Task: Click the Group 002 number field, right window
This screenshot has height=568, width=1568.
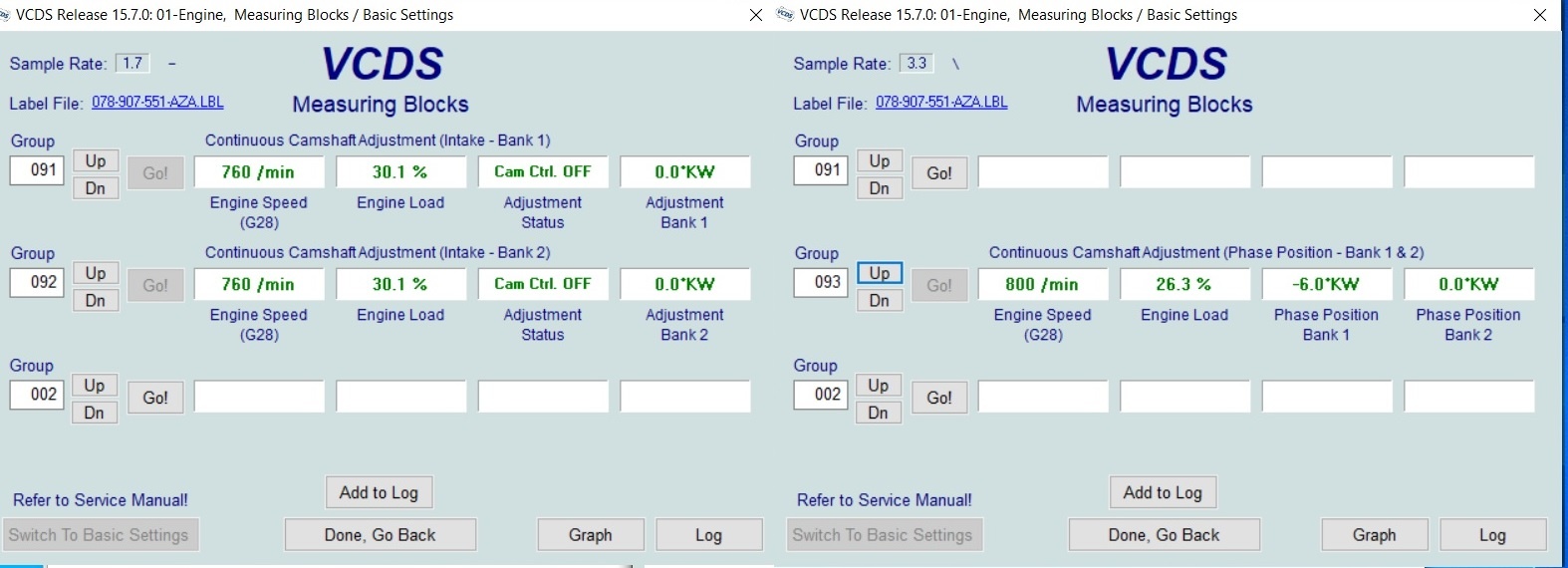Action: pyautogui.click(x=821, y=395)
